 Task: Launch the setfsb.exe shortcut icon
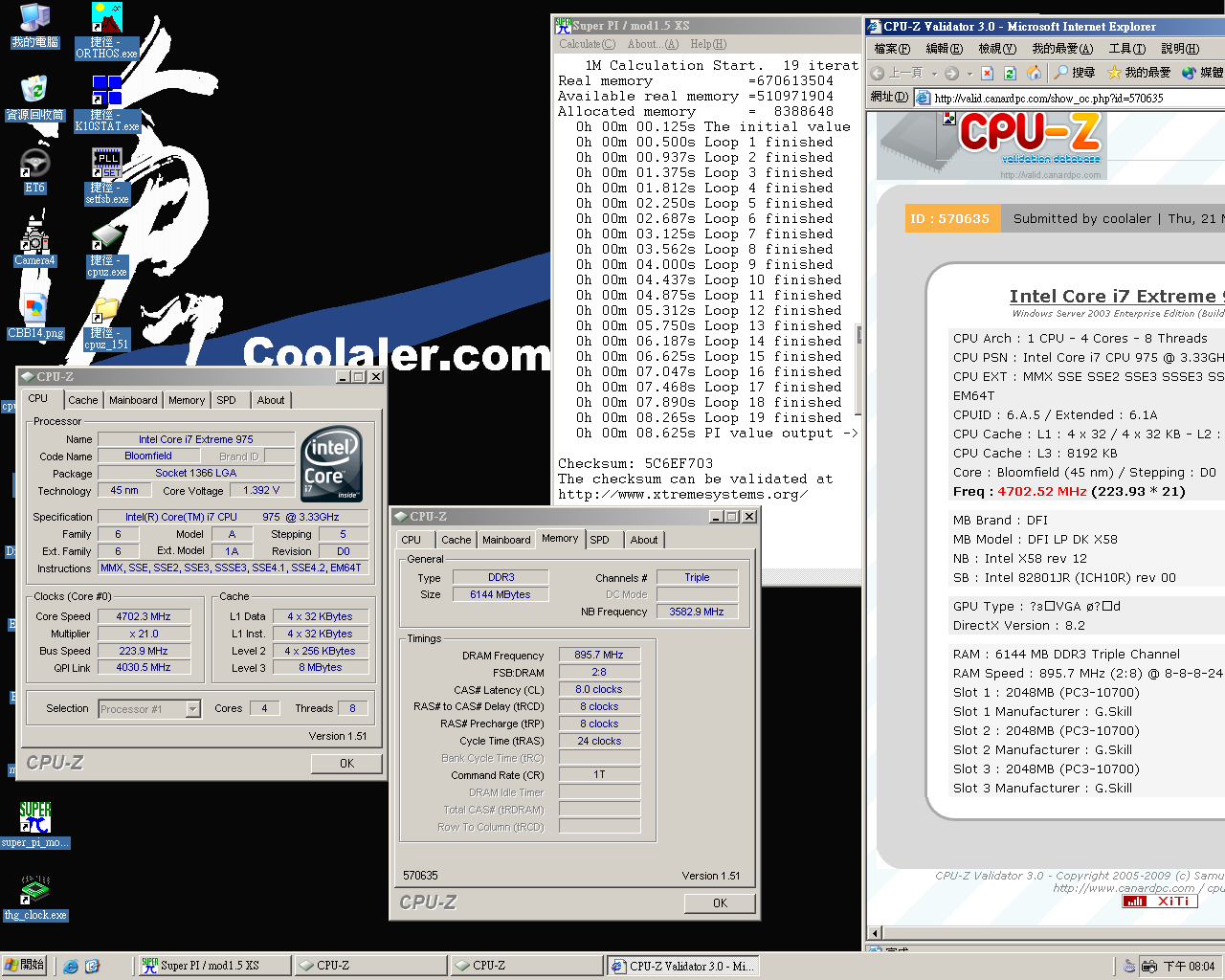[x=107, y=176]
